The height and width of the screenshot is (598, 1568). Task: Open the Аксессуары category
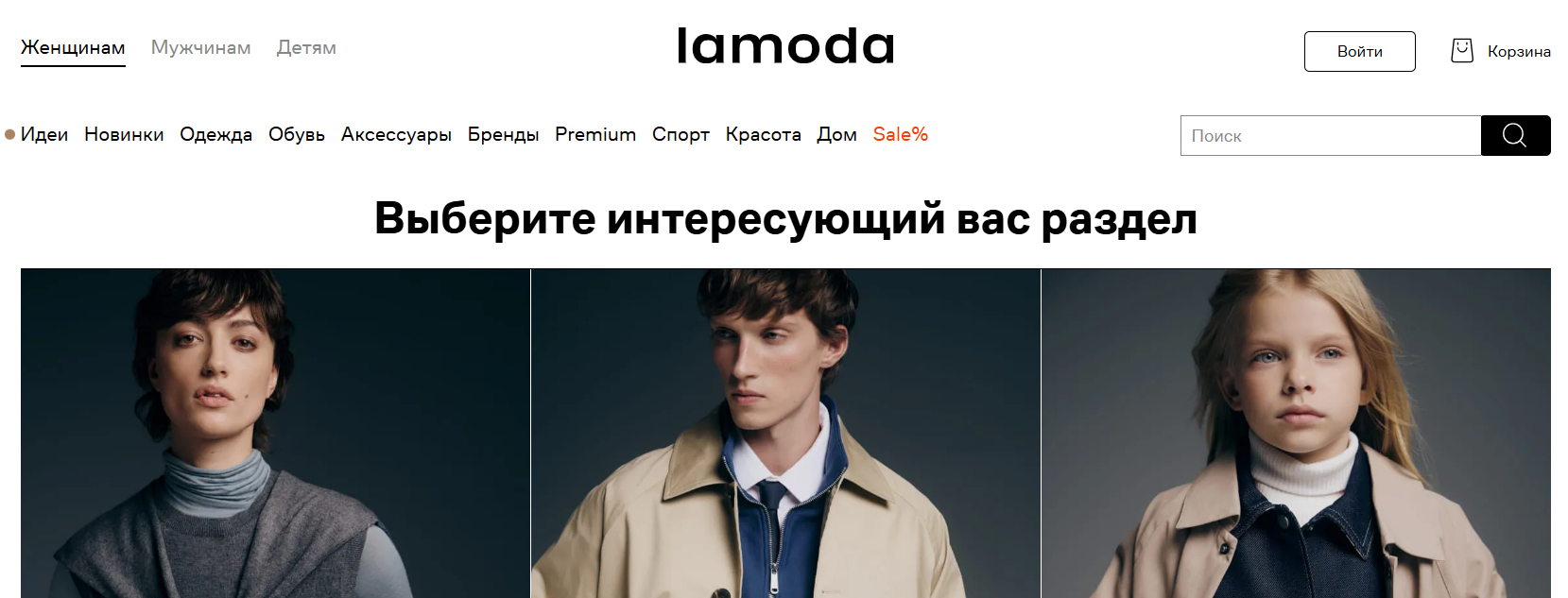point(396,134)
